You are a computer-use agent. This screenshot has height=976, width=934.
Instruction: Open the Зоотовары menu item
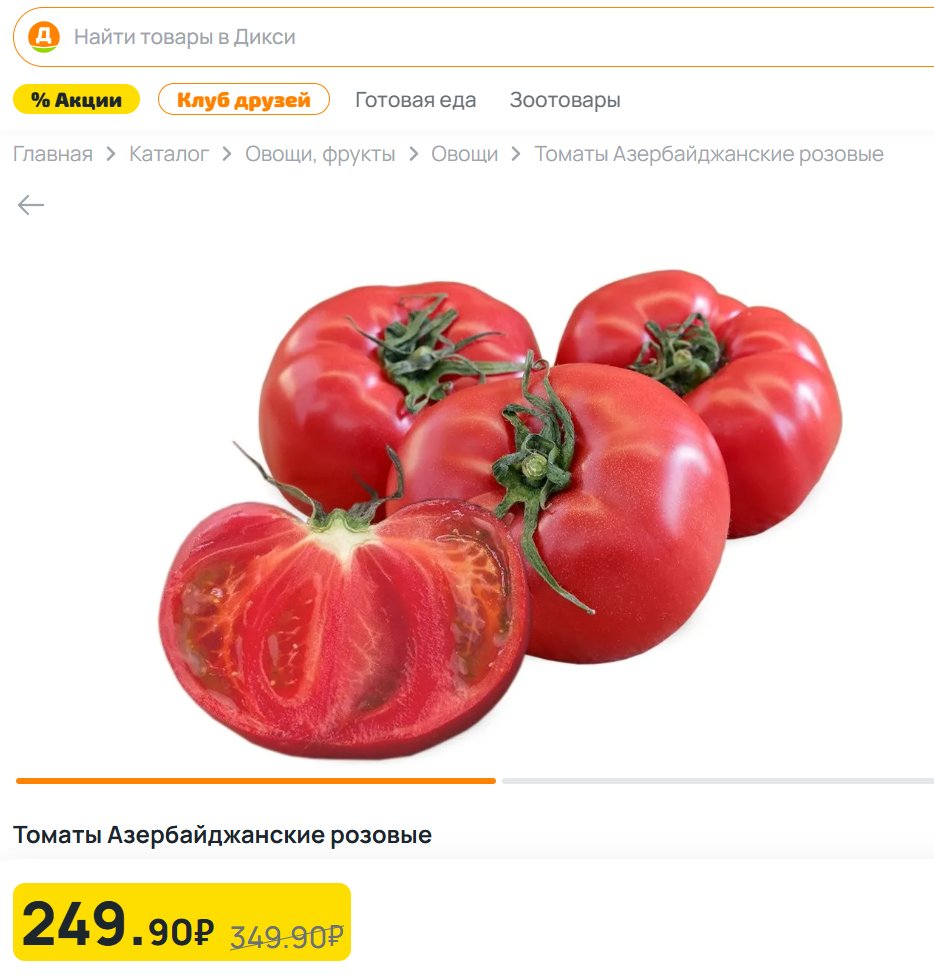[x=565, y=100]
